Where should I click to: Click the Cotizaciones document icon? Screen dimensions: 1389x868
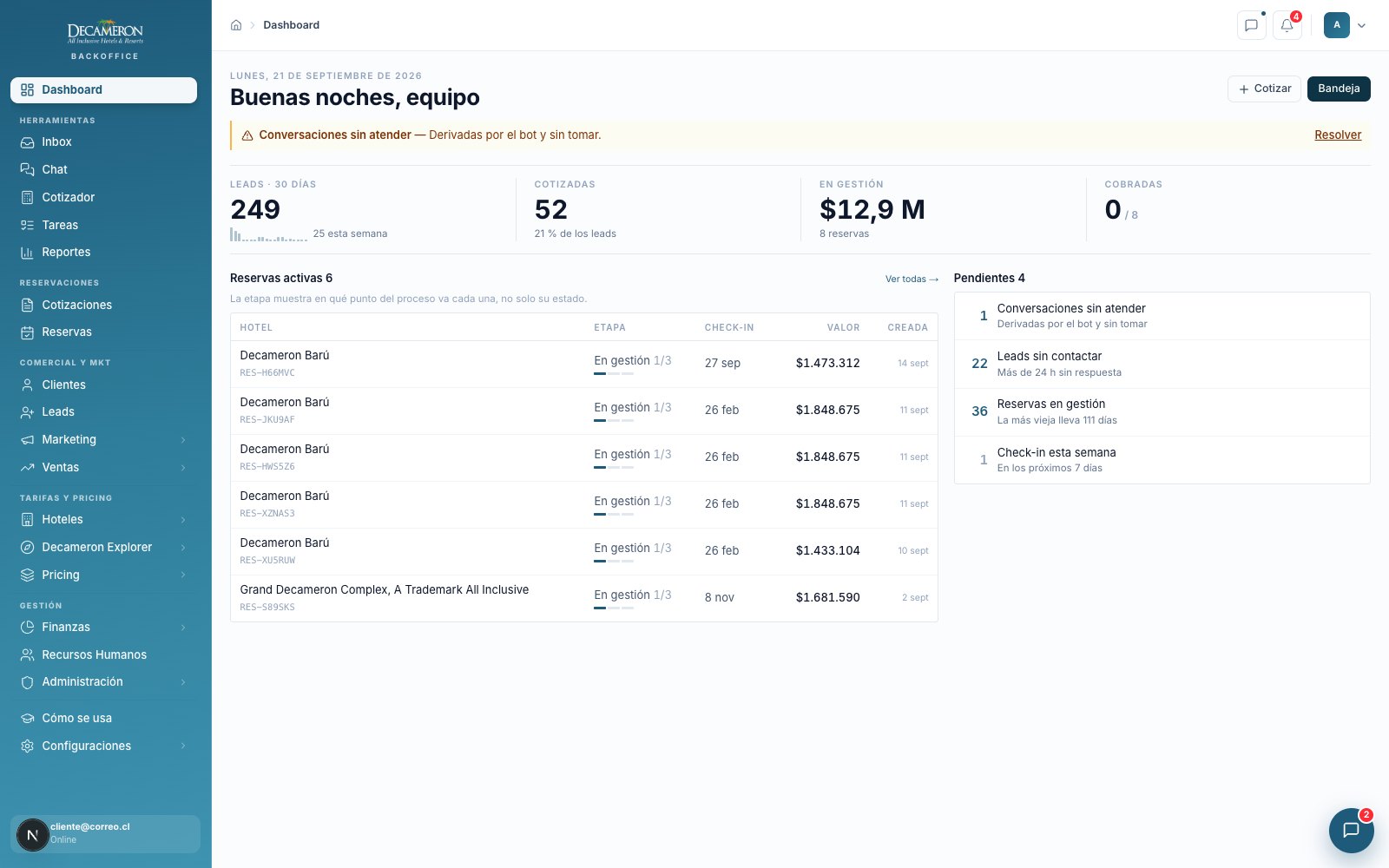click(x=28, y=306)
